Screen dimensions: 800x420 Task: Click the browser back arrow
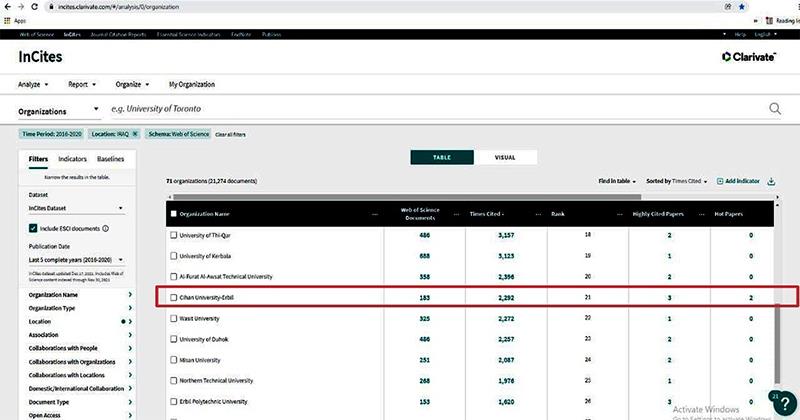(7, 7)
